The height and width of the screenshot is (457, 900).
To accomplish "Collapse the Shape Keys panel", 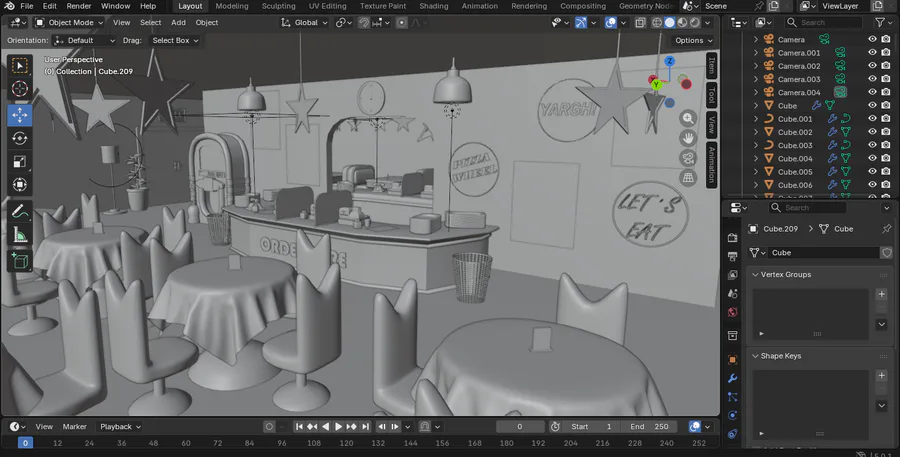I will coord(755,356).
